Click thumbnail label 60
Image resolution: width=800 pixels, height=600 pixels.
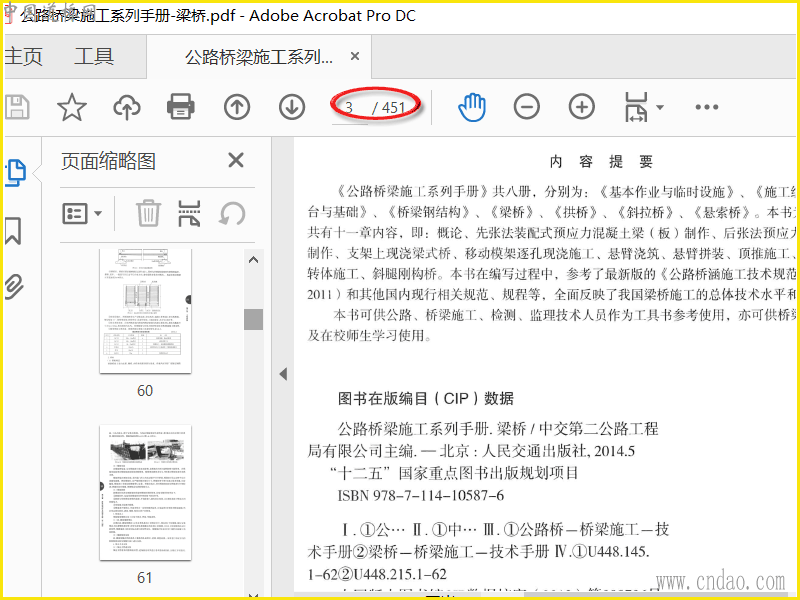(x=145, y=391)
